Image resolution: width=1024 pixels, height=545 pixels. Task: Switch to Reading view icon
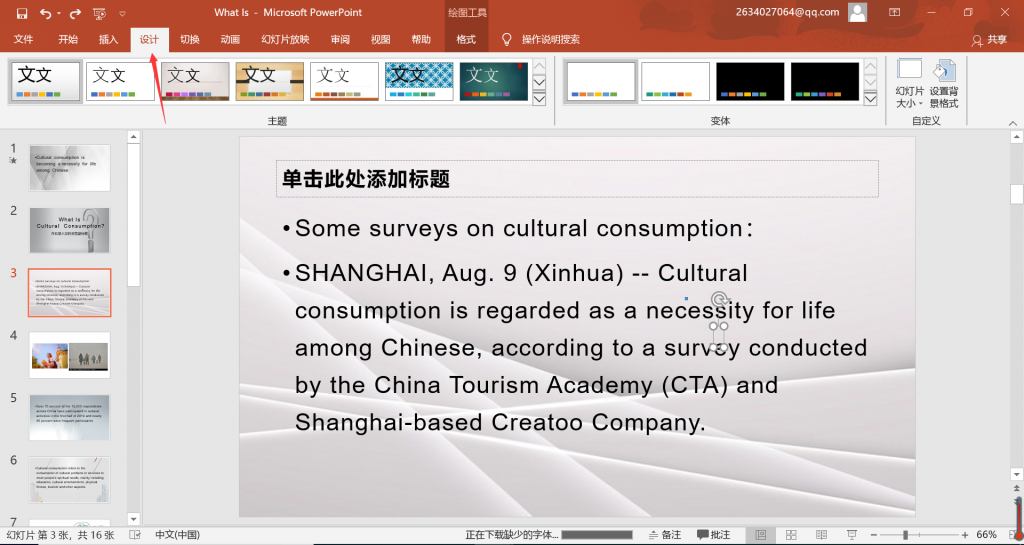[x=822, y=535]
